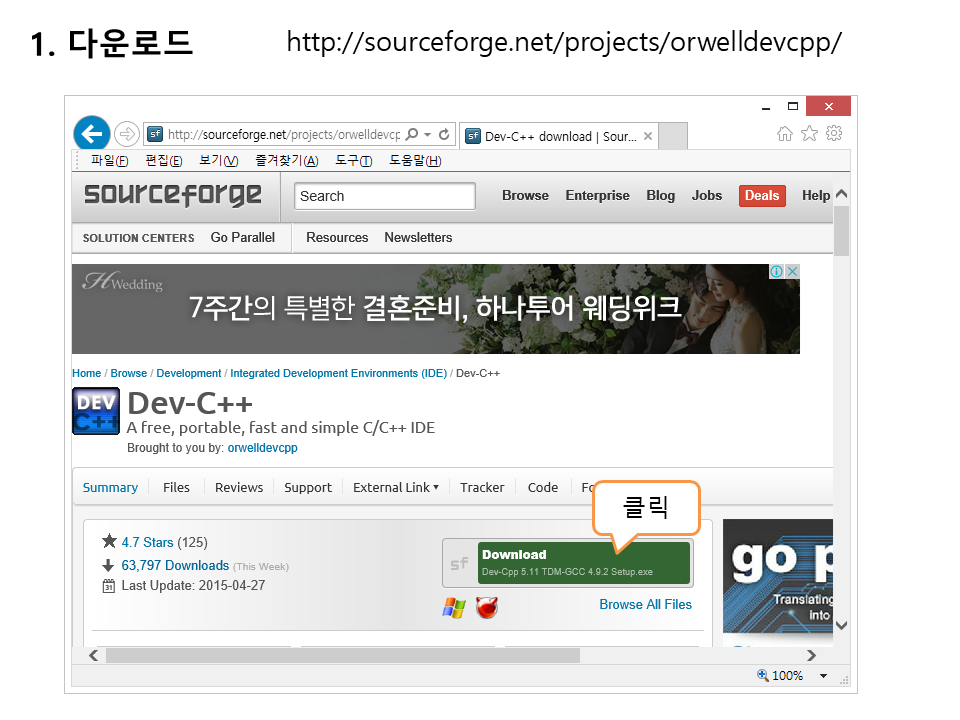Click the zoom magnifier icon in status bar
The width and height of the screenshot is (960, 720).
pyautogui.click(x=762, y=675)
